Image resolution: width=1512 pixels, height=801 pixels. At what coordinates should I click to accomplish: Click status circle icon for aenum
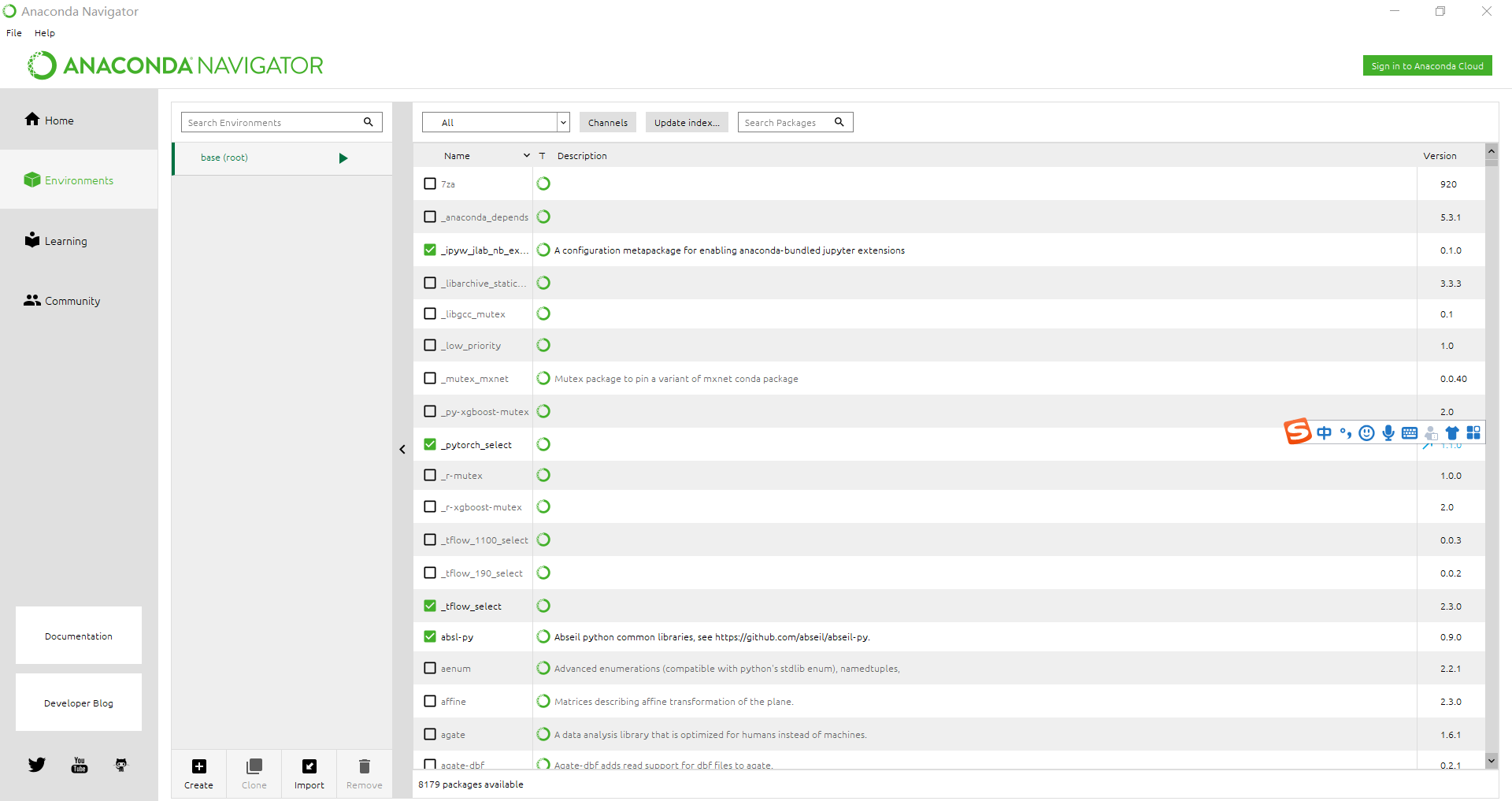point(543,668)
